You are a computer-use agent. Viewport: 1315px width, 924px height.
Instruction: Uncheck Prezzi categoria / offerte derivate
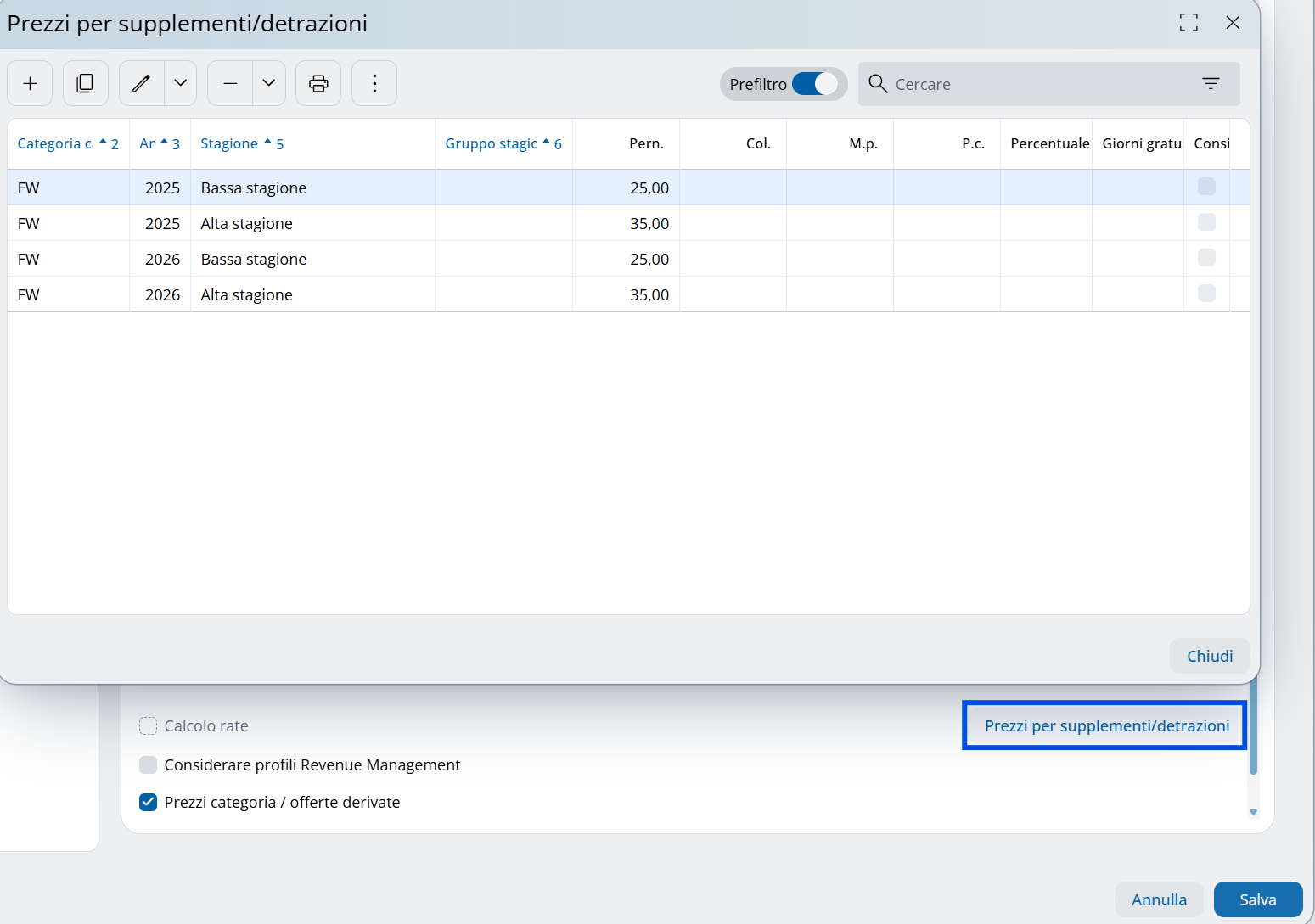click(x=149, y=802)
